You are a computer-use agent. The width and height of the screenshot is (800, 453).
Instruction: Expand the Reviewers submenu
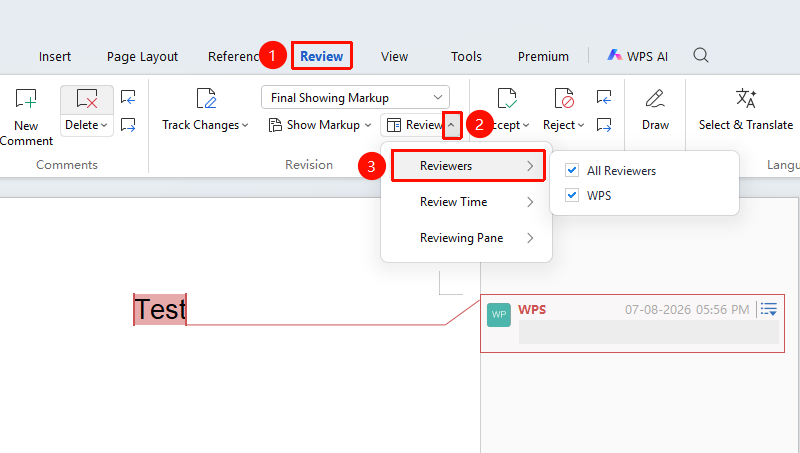[x=468, y=166]
